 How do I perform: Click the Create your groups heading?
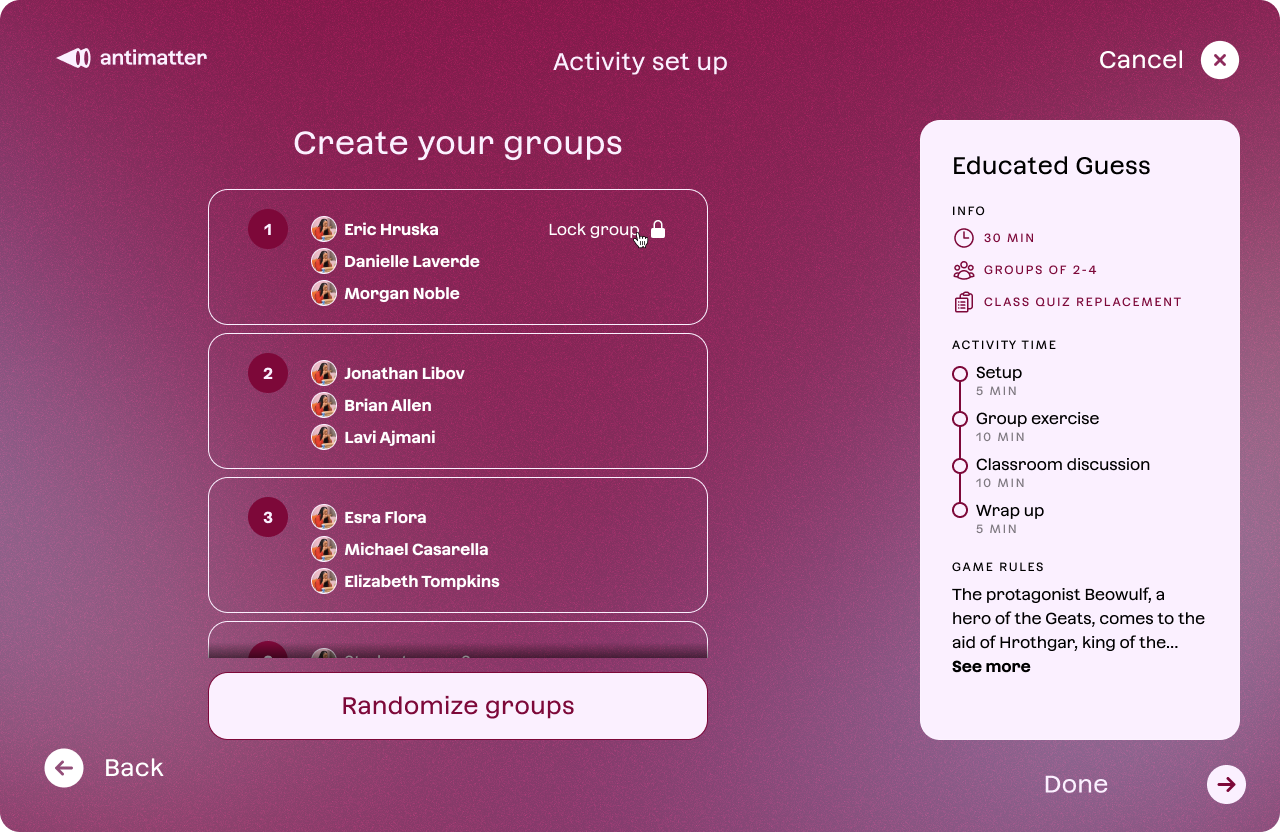(458, 144)
